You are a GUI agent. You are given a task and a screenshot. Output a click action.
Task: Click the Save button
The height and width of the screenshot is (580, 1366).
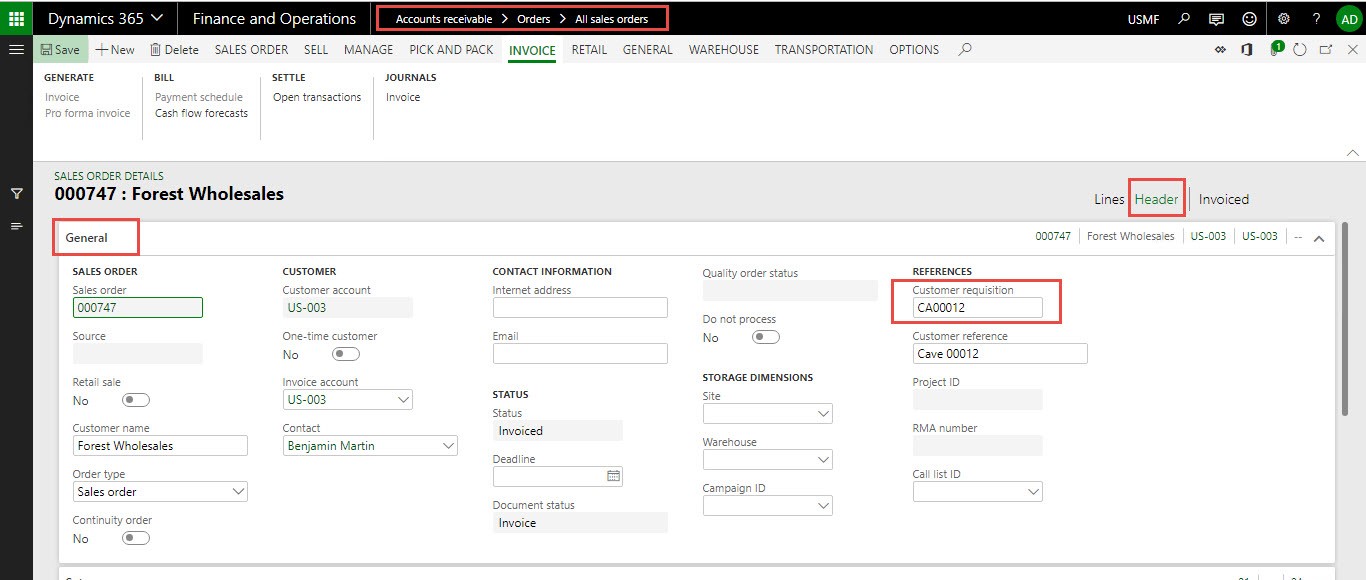[x=60, y=49]
